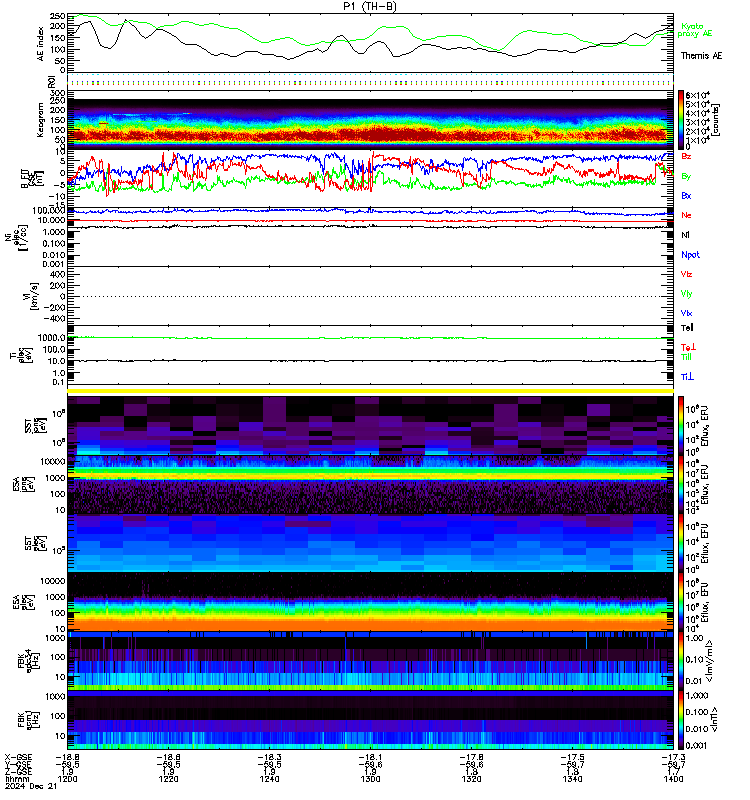Click the X-GSE row label
750x800 pixels.
point(18,757)
